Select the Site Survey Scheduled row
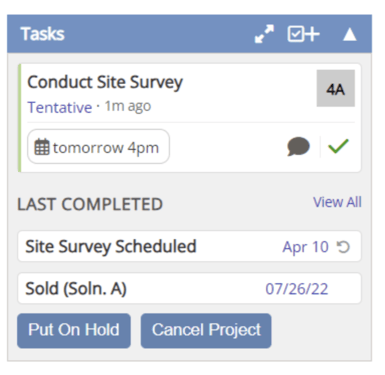 [x=189, y=247]
